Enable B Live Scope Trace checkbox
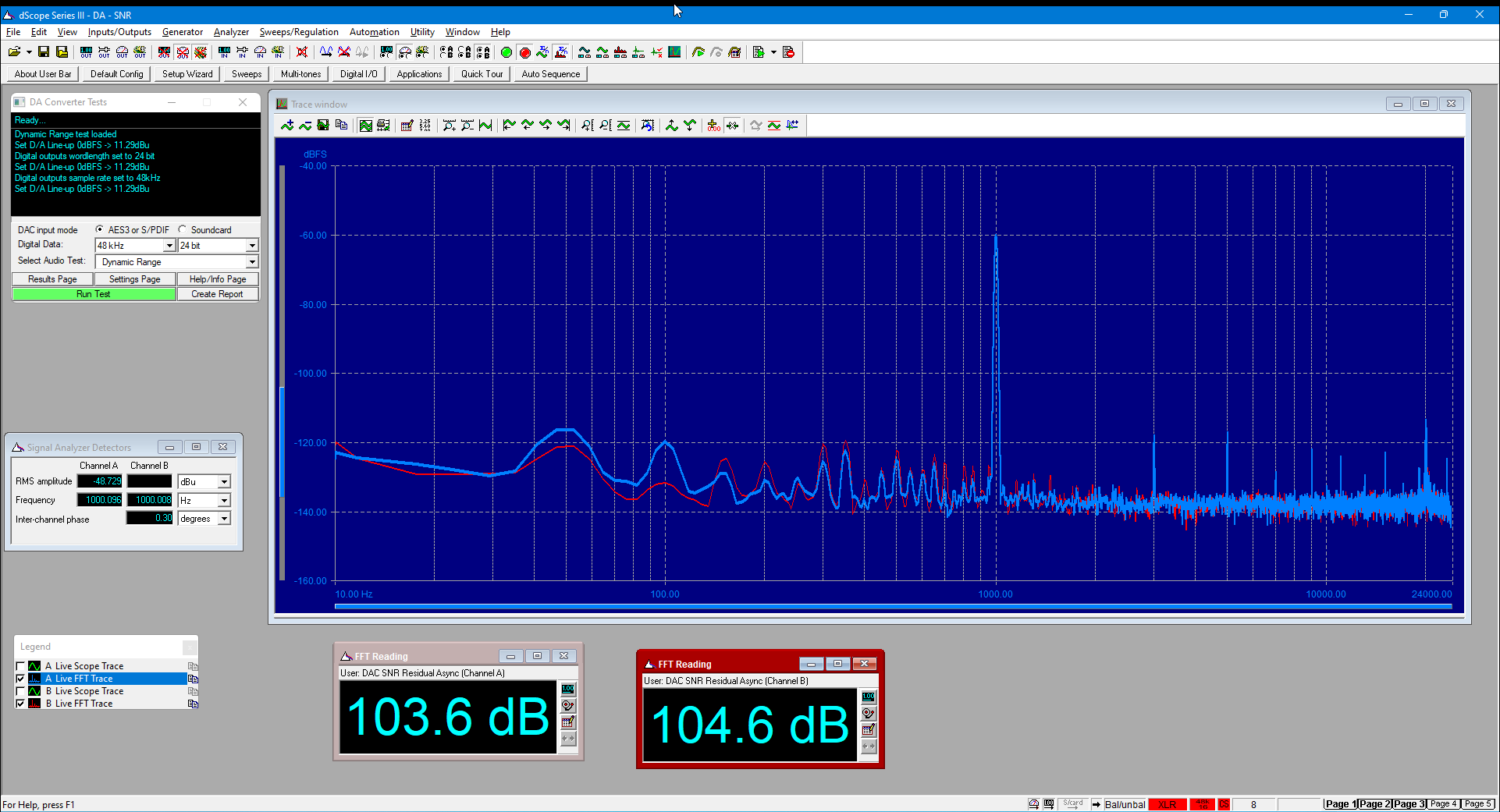 click(x=20, y=691)
